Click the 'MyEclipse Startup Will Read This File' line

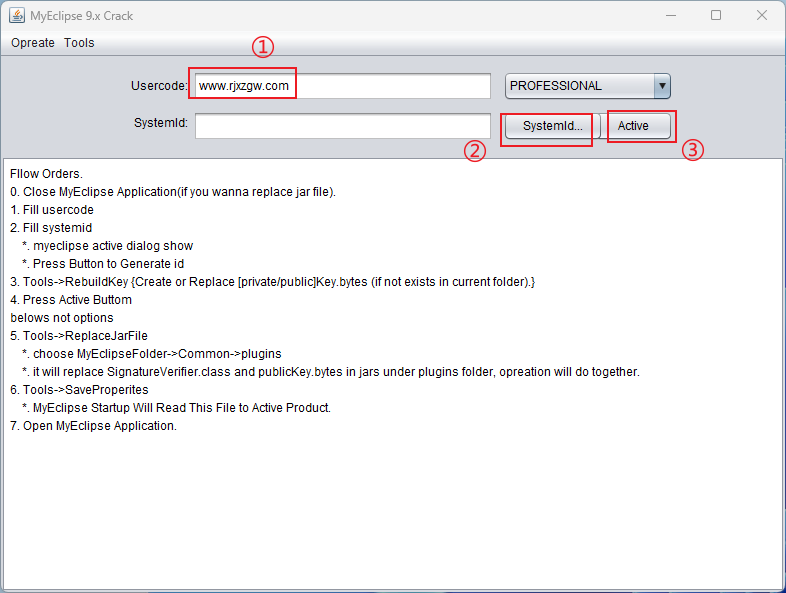point(176,408)
